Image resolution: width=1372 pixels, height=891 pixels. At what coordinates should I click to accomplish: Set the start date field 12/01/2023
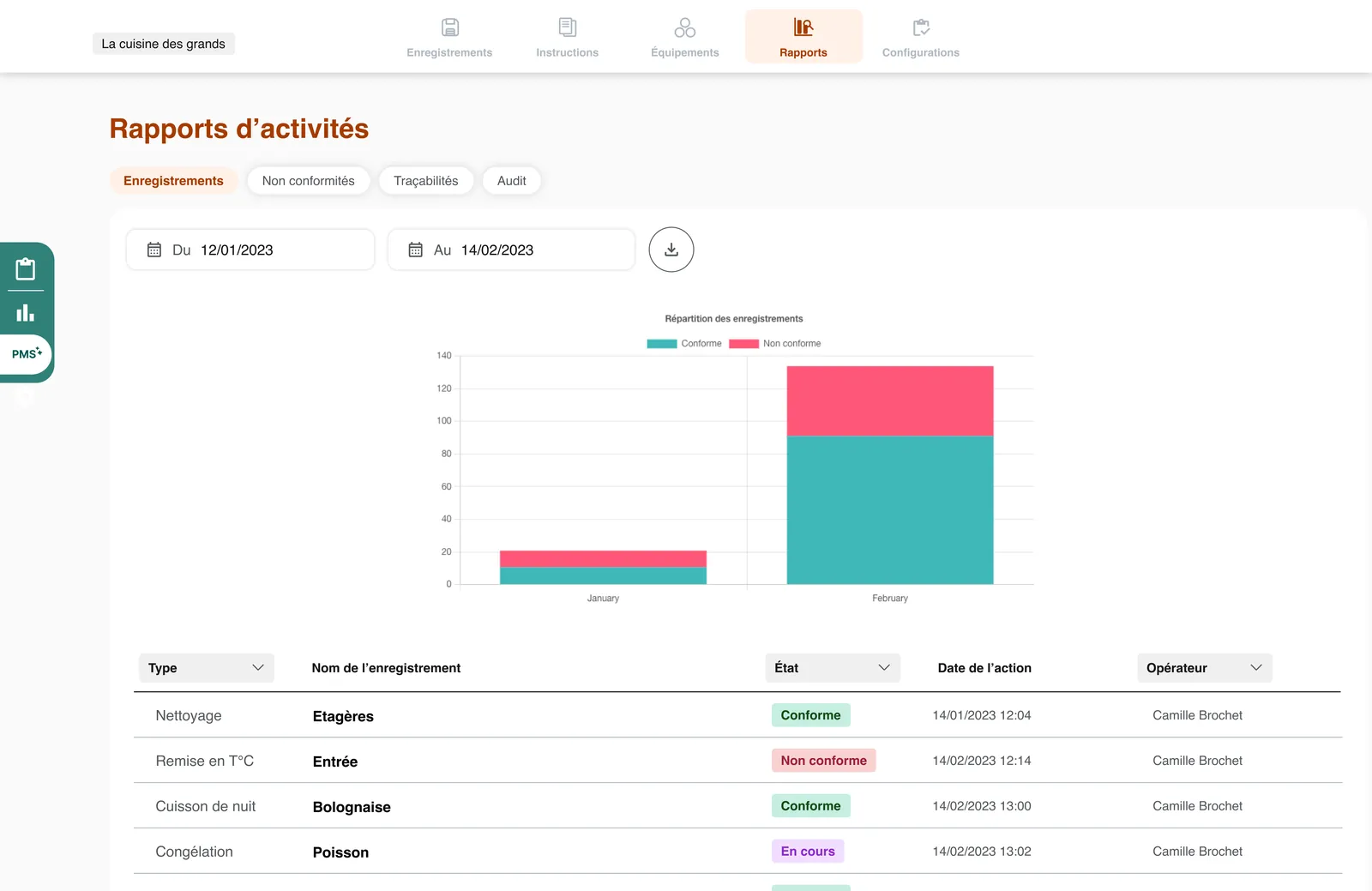click(250, 250)
